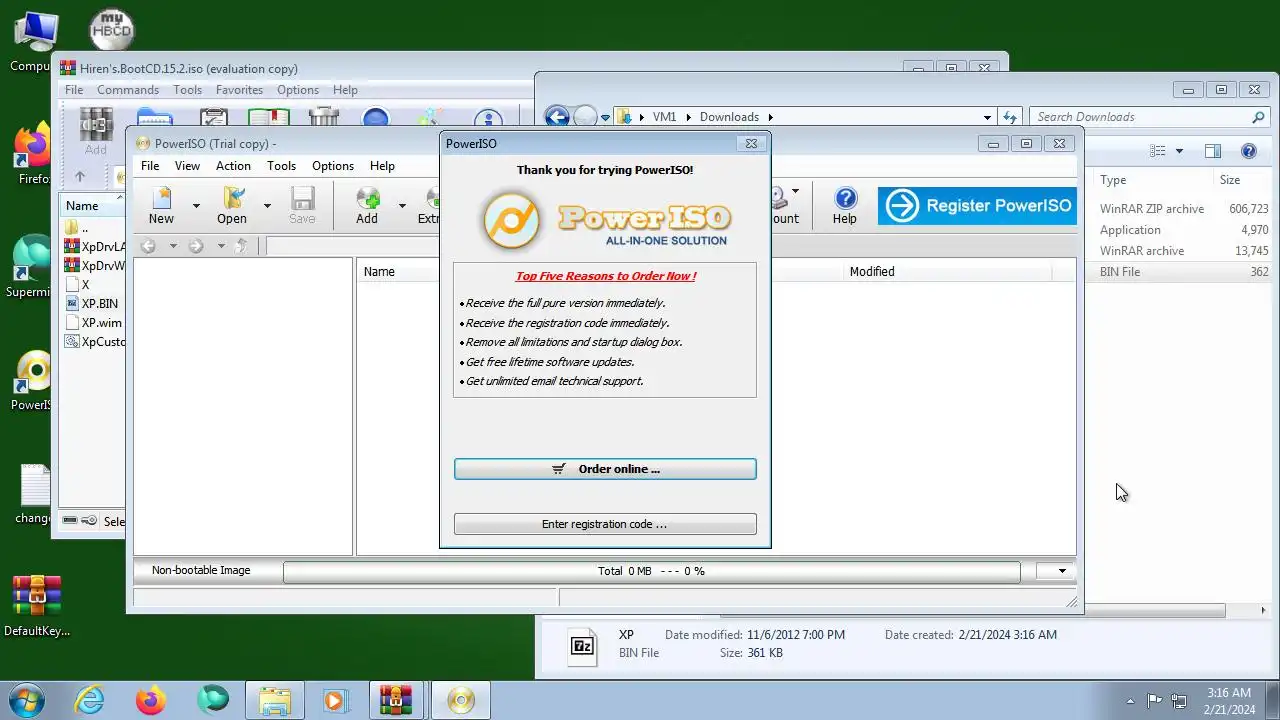Open the WinRAR Favorites menu
1280x720 pixels.
click(239, 90)
